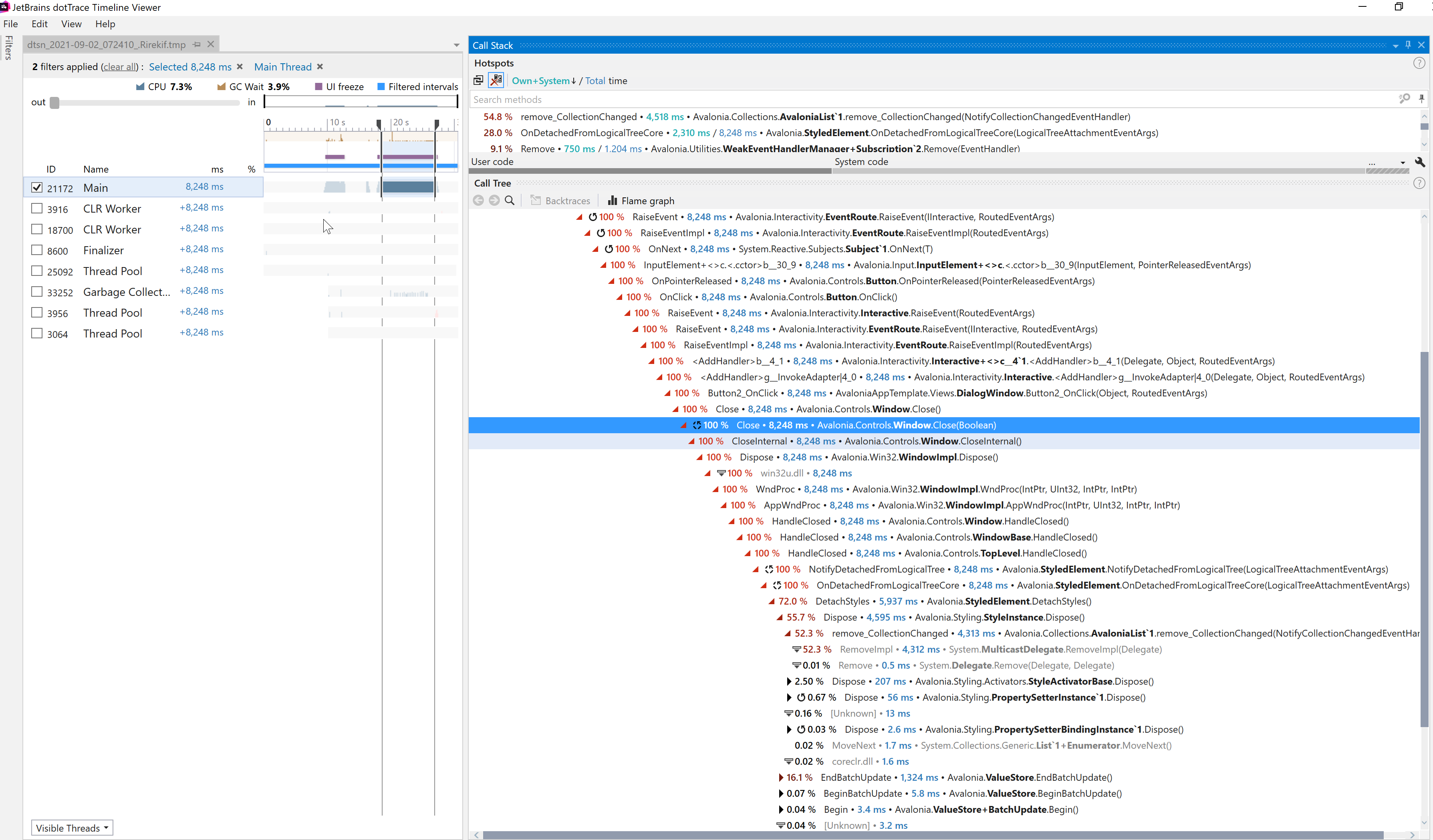
Task: Close the Call Stack panel
Action: click(x=1422, y=45)
